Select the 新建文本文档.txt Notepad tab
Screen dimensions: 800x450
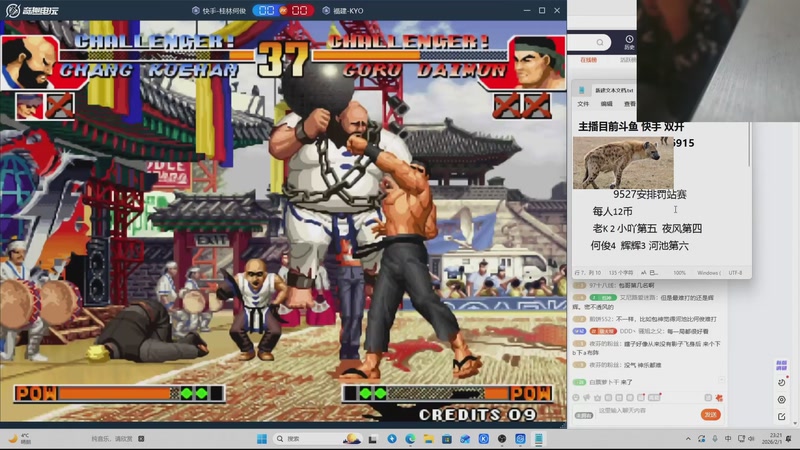614,90
